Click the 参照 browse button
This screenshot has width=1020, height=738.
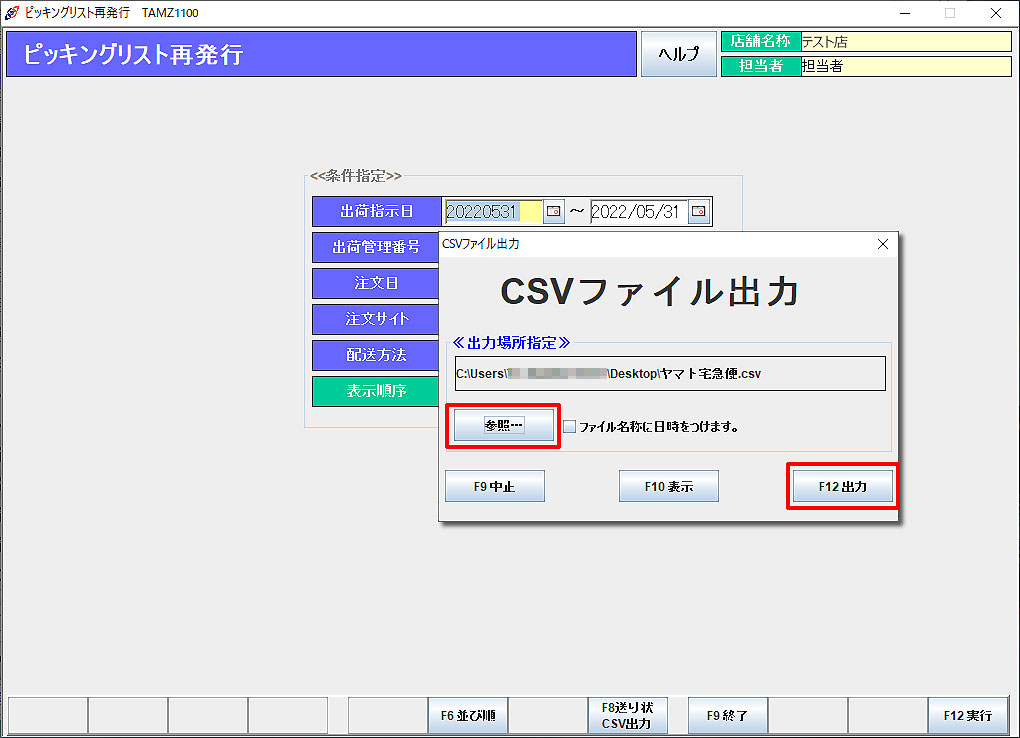tap(503, 425)
